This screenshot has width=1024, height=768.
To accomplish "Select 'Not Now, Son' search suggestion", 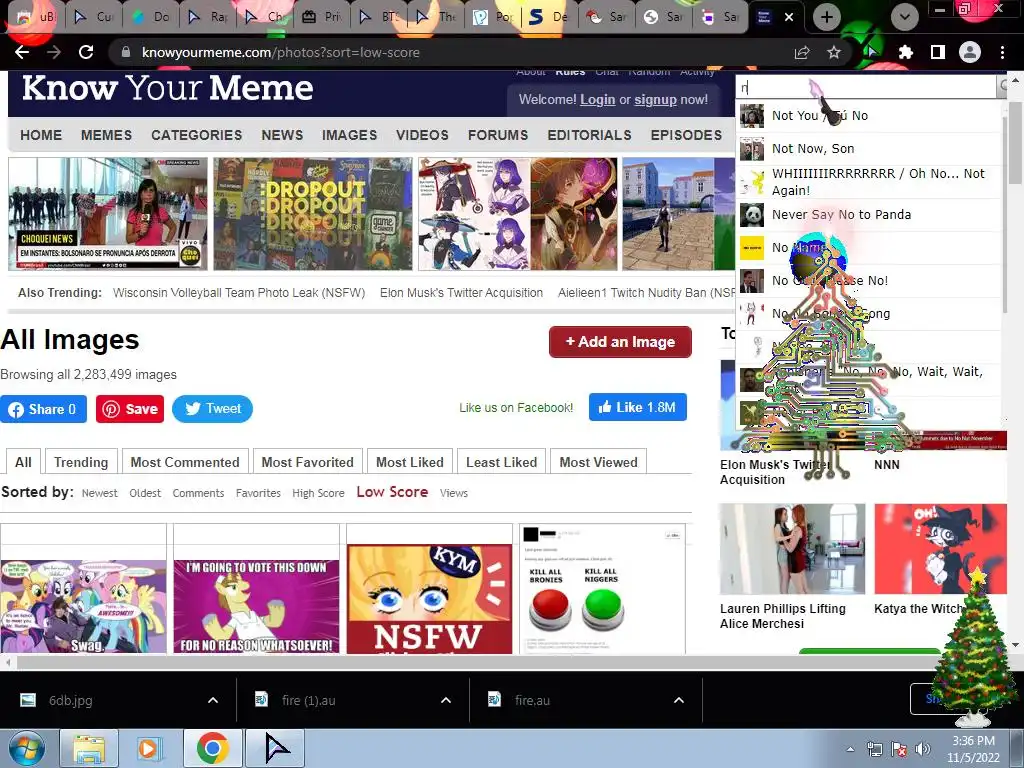I will [x=868, y=149].
